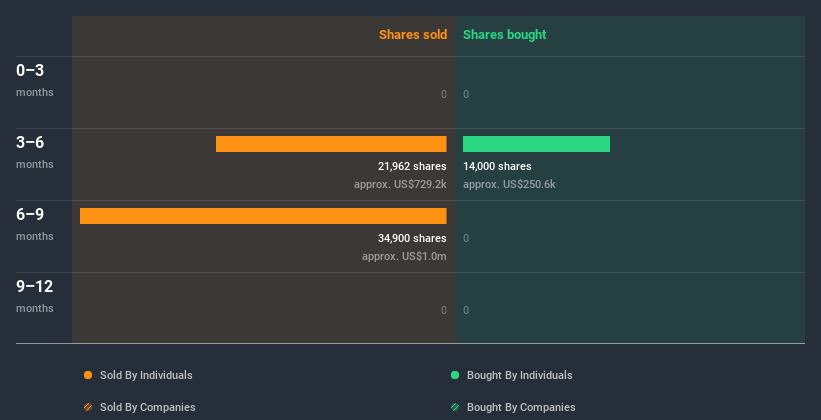The height and width of the screenshot is (420, 821).
Task: Click the orange sold bar for 3–6 months
Action: pos(331,144)
